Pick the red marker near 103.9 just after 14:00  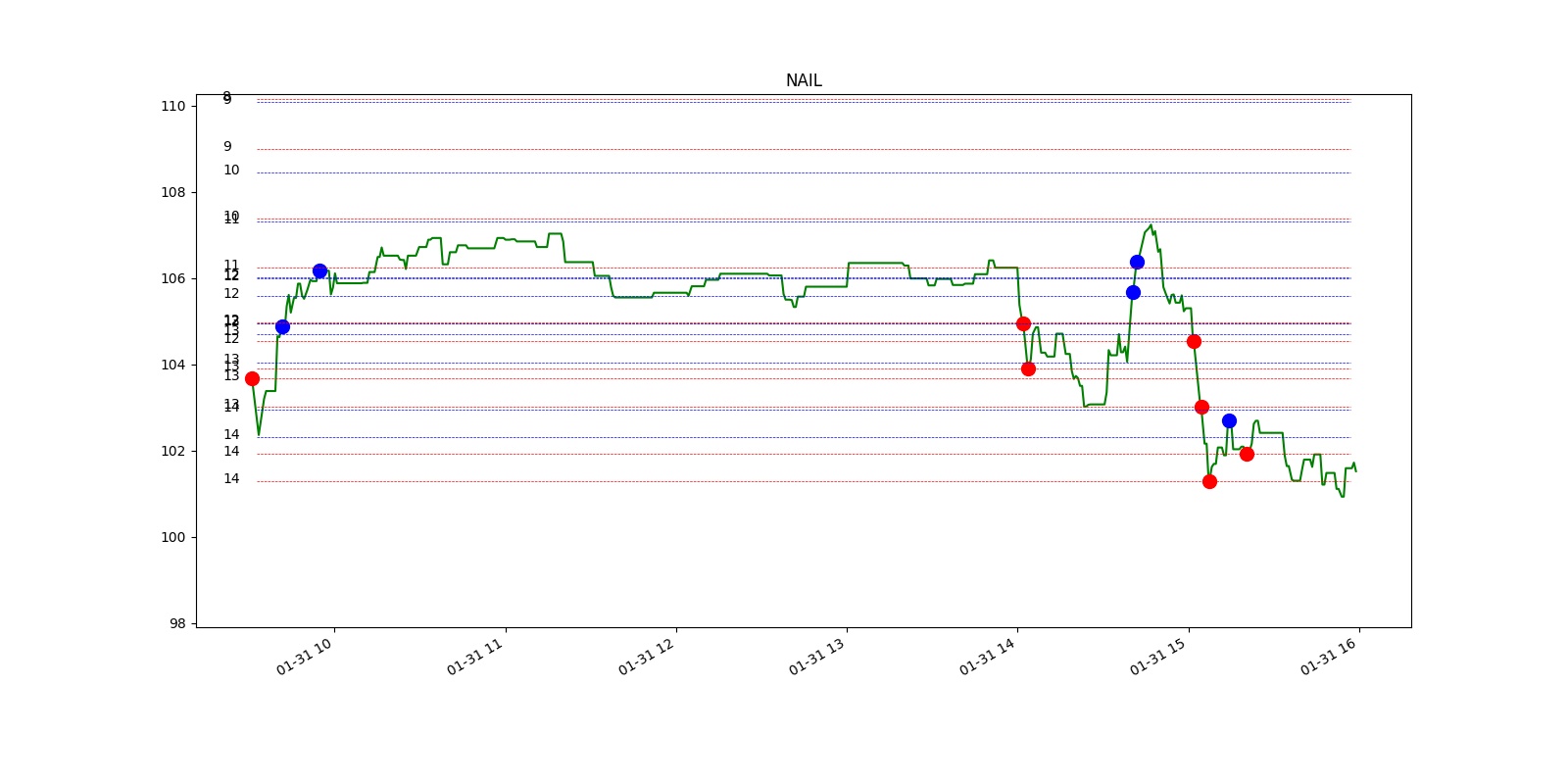click(1028, 368)
